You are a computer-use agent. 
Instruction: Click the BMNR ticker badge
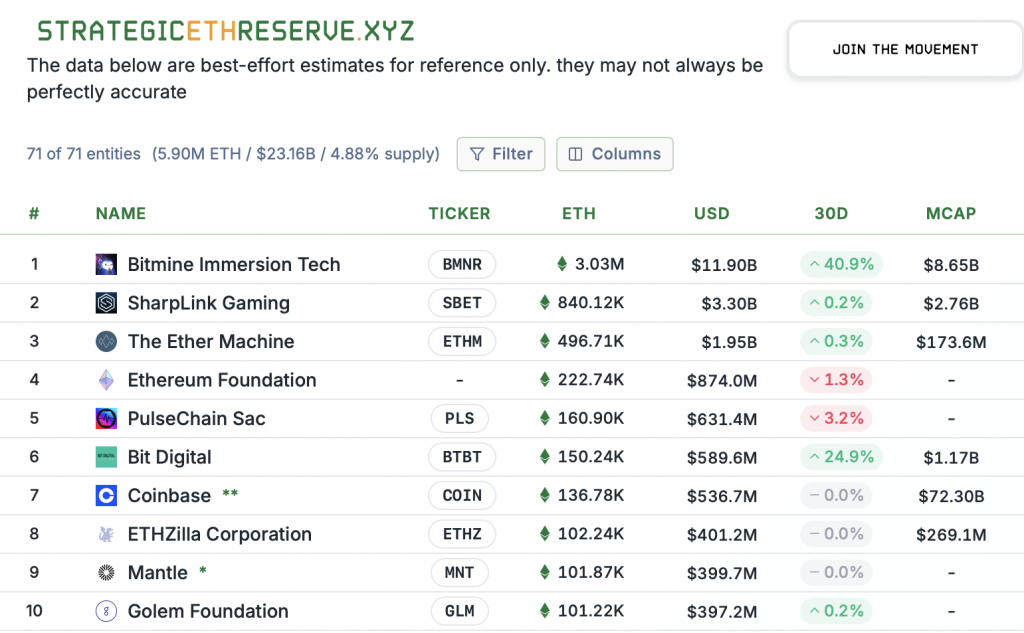pos(462,265)
